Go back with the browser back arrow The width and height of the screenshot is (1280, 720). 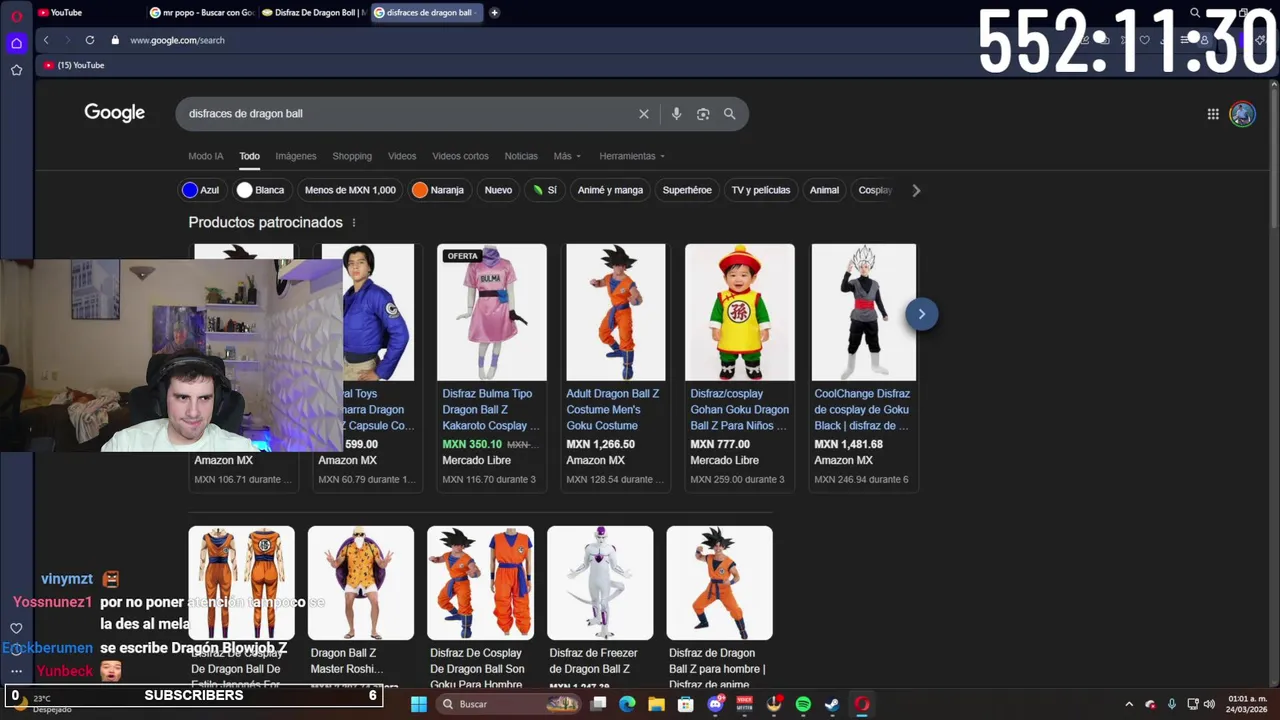point(46,40)
